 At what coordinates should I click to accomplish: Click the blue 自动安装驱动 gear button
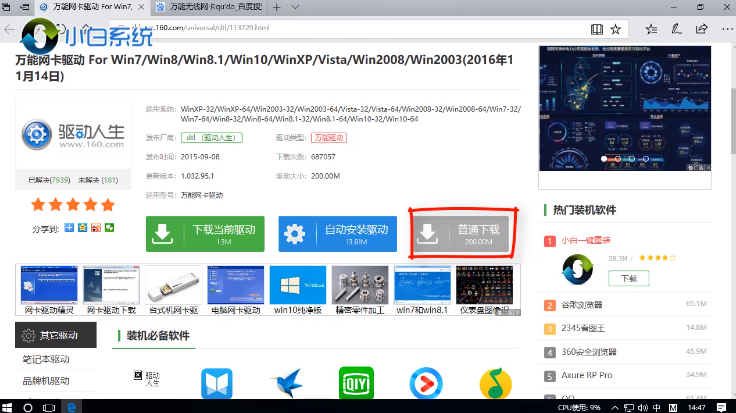click(337, 234)
